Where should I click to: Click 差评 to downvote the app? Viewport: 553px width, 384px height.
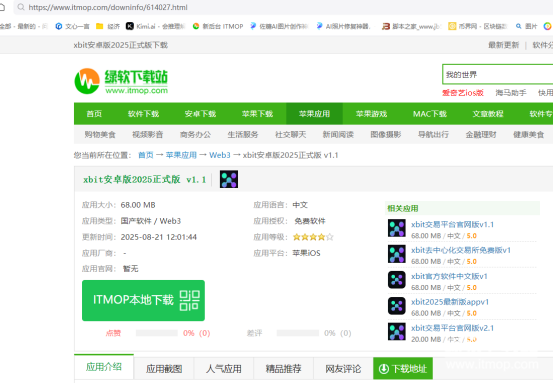click(254, 333)
